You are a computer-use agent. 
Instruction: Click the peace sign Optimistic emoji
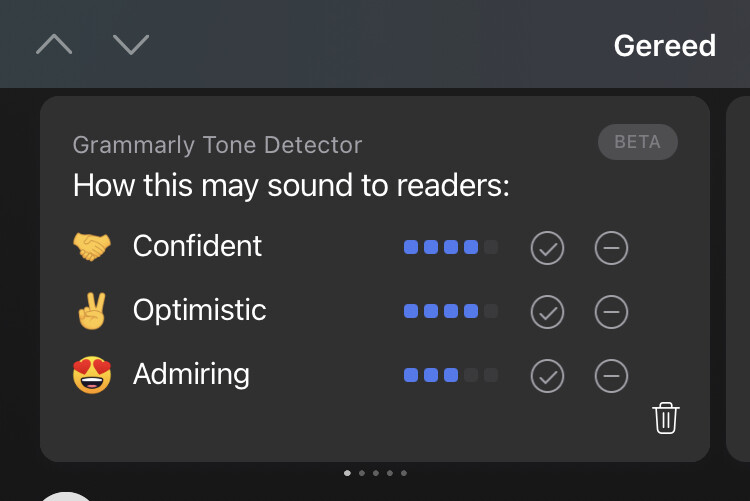92,311
